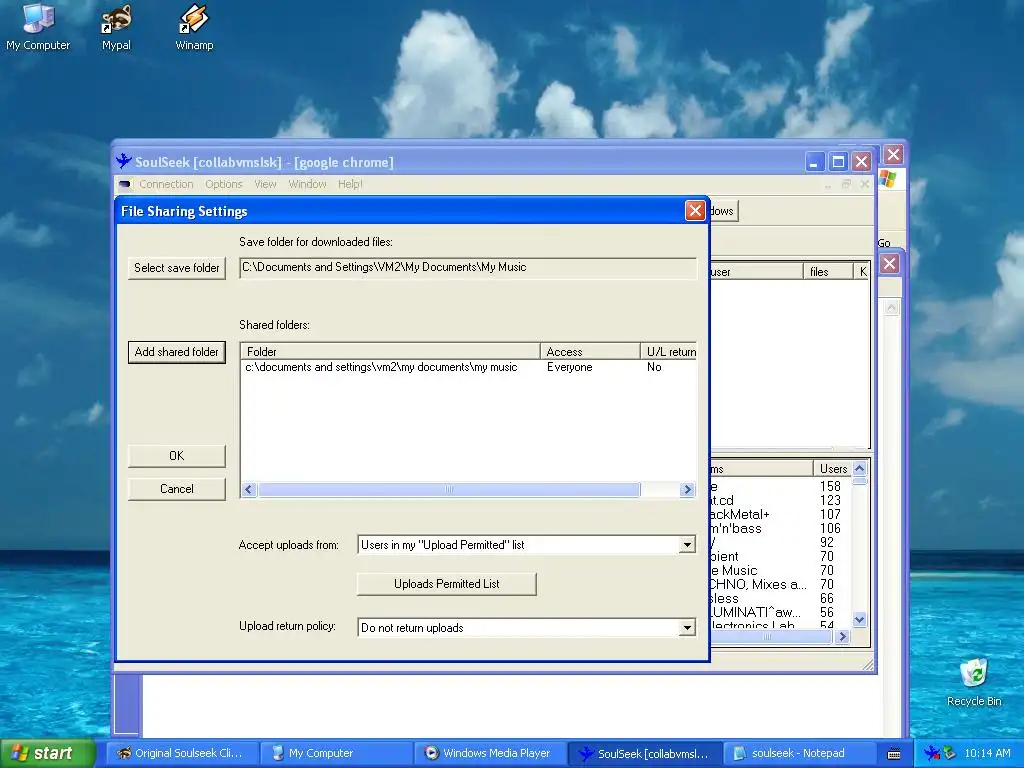Click the Select save folder button
The image size is (1024, 768).
coord(177,268)
